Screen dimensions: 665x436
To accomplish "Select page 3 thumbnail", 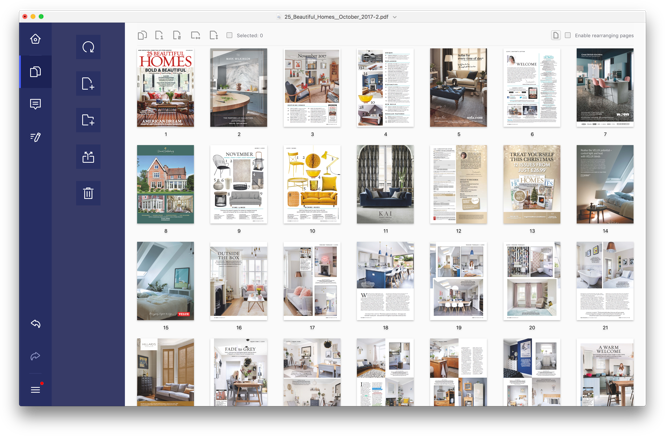I will [312, 88].
